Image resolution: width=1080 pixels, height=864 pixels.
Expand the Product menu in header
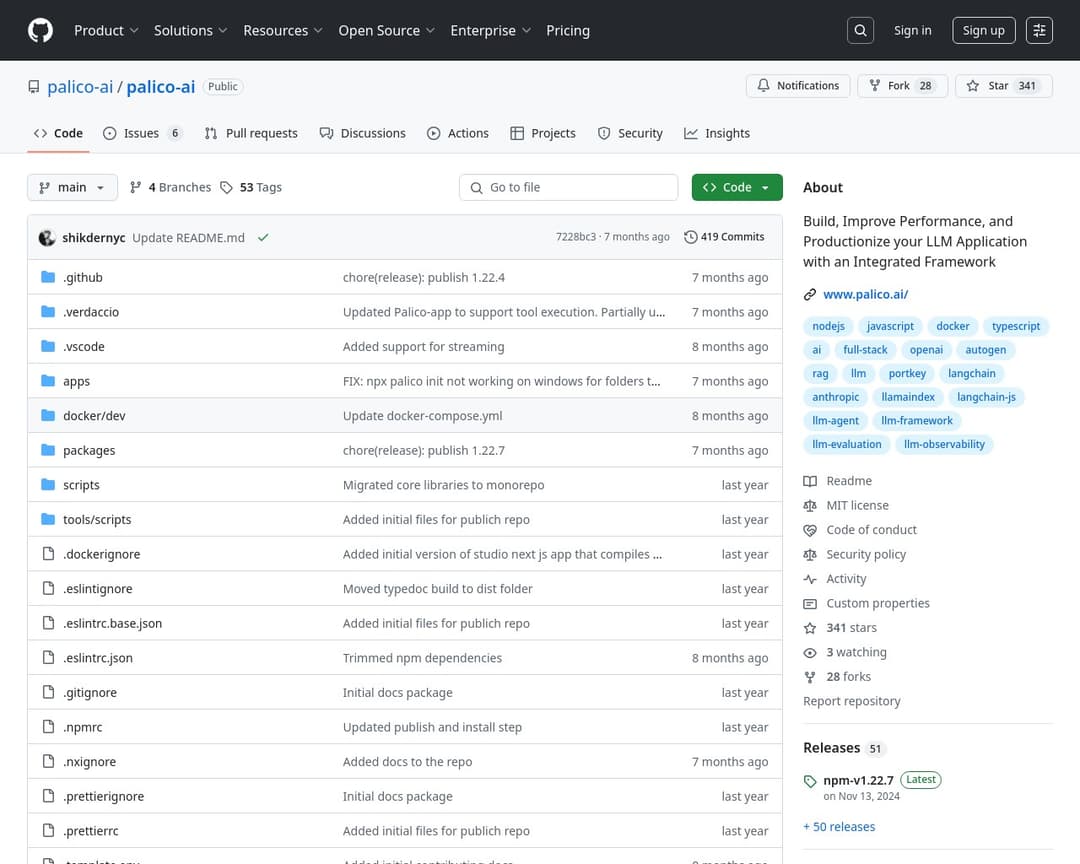tap(106, 30)
